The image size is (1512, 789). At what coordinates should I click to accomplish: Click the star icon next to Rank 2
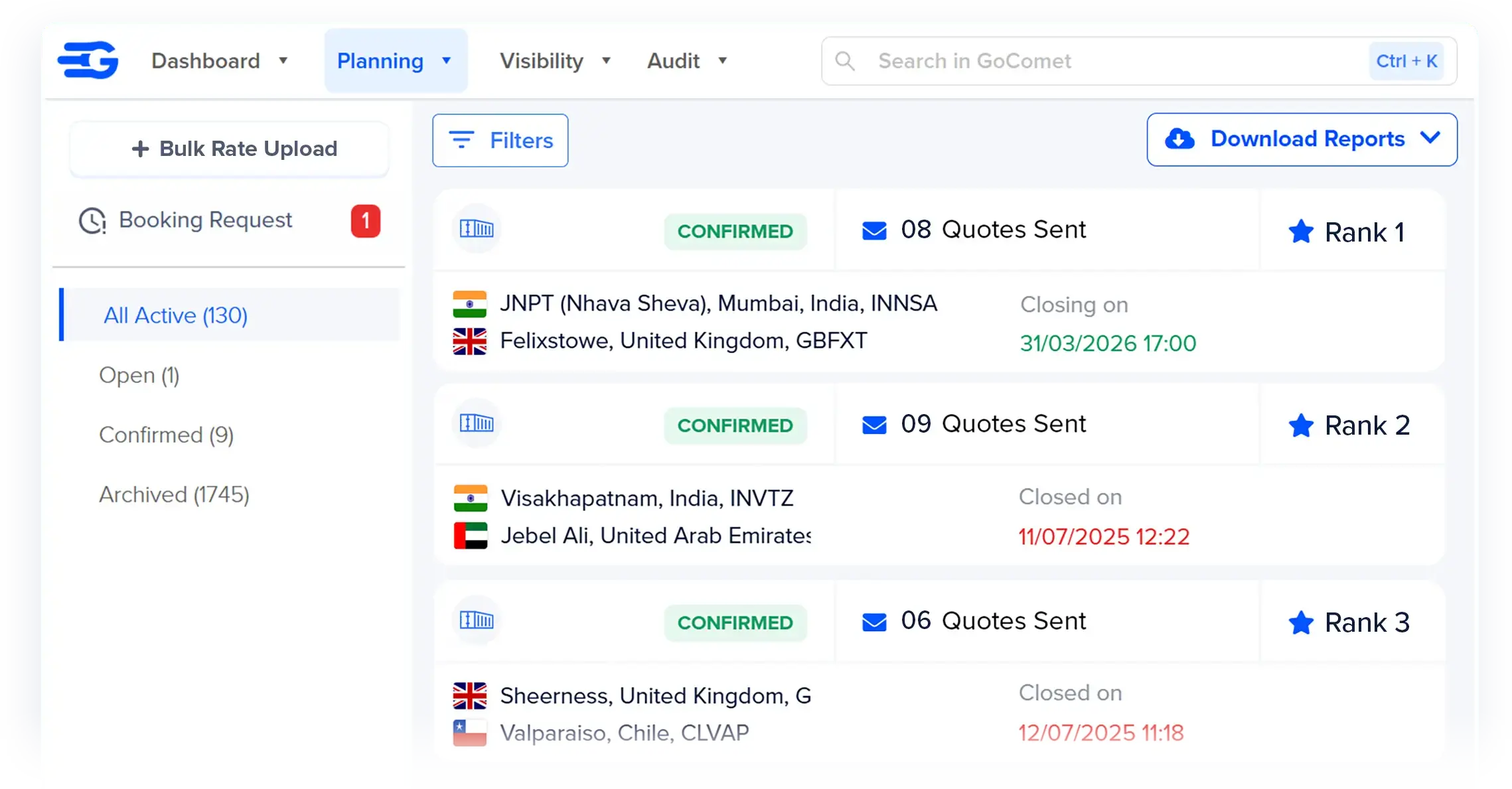click(x=1300, y=425)
